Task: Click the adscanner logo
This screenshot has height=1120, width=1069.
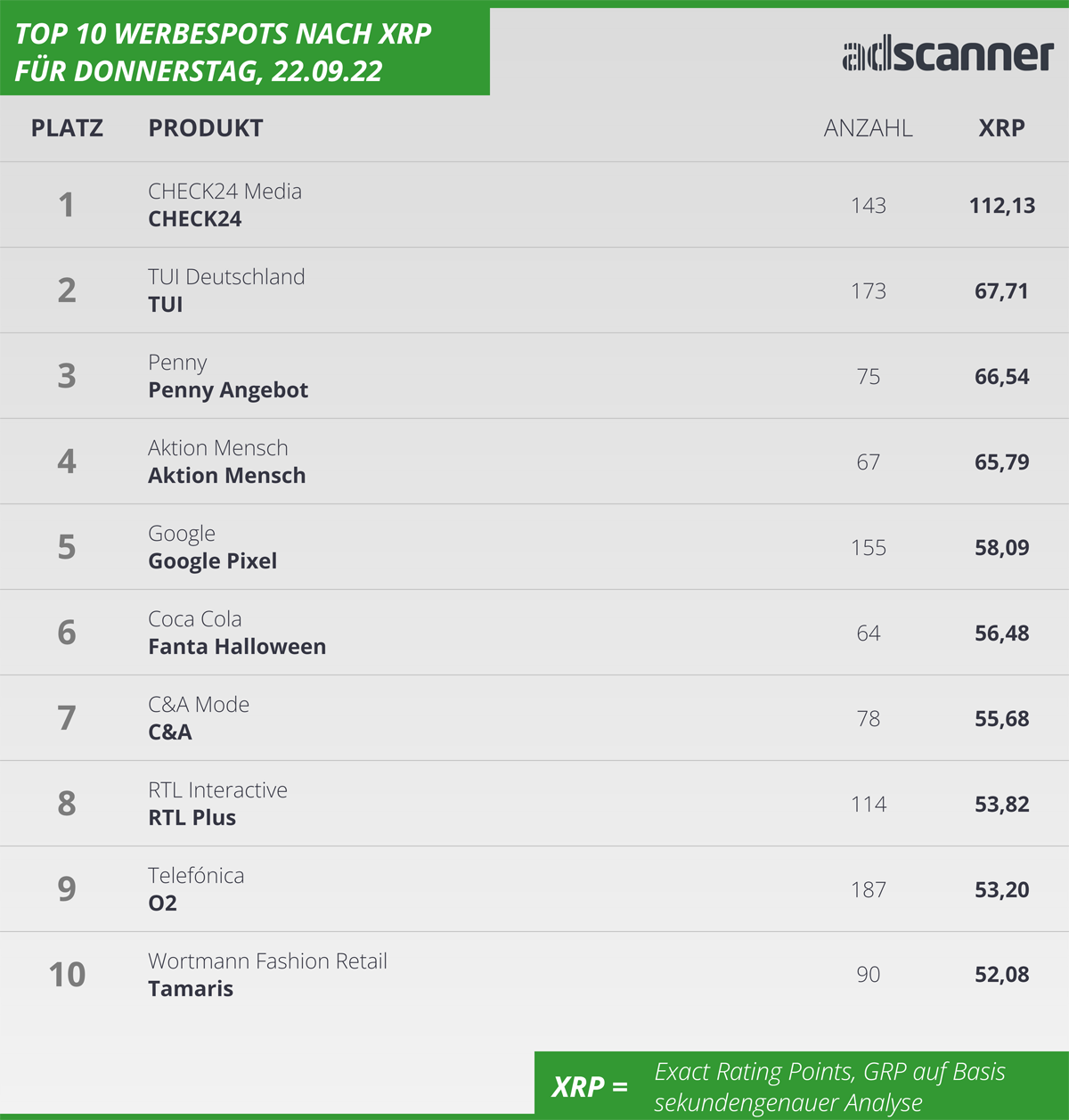Action: (948, 55)
